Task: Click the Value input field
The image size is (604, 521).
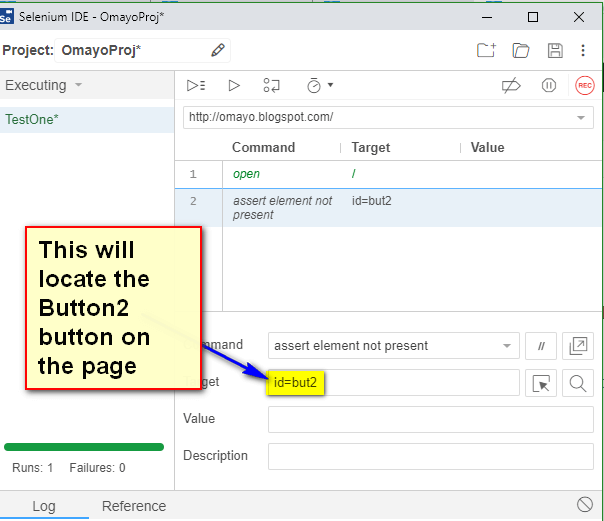Action: [431, 419]
